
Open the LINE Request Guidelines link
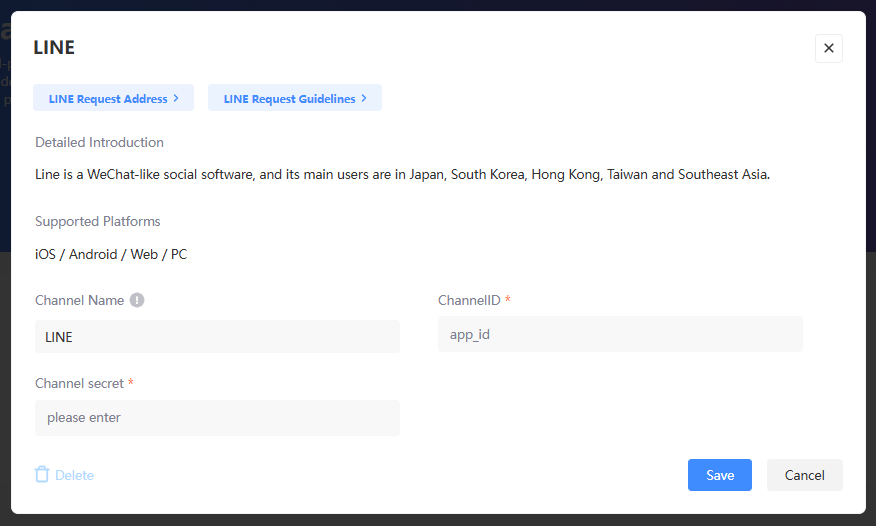click(289, 99)
